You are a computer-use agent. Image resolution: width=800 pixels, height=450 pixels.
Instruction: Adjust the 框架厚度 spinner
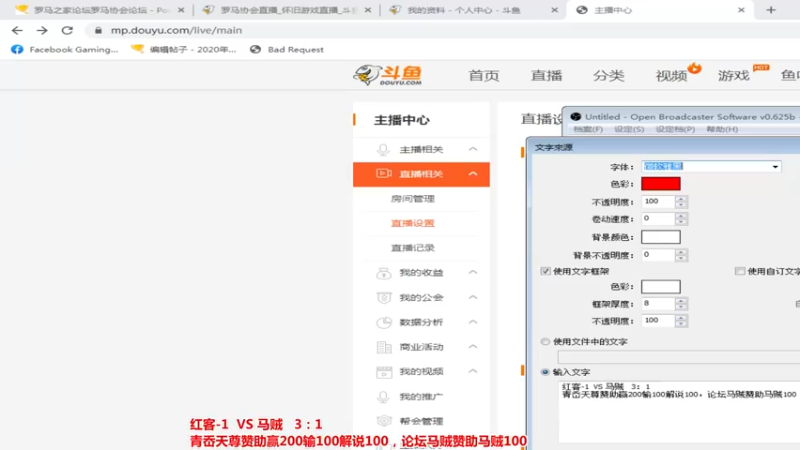point(681,304)
